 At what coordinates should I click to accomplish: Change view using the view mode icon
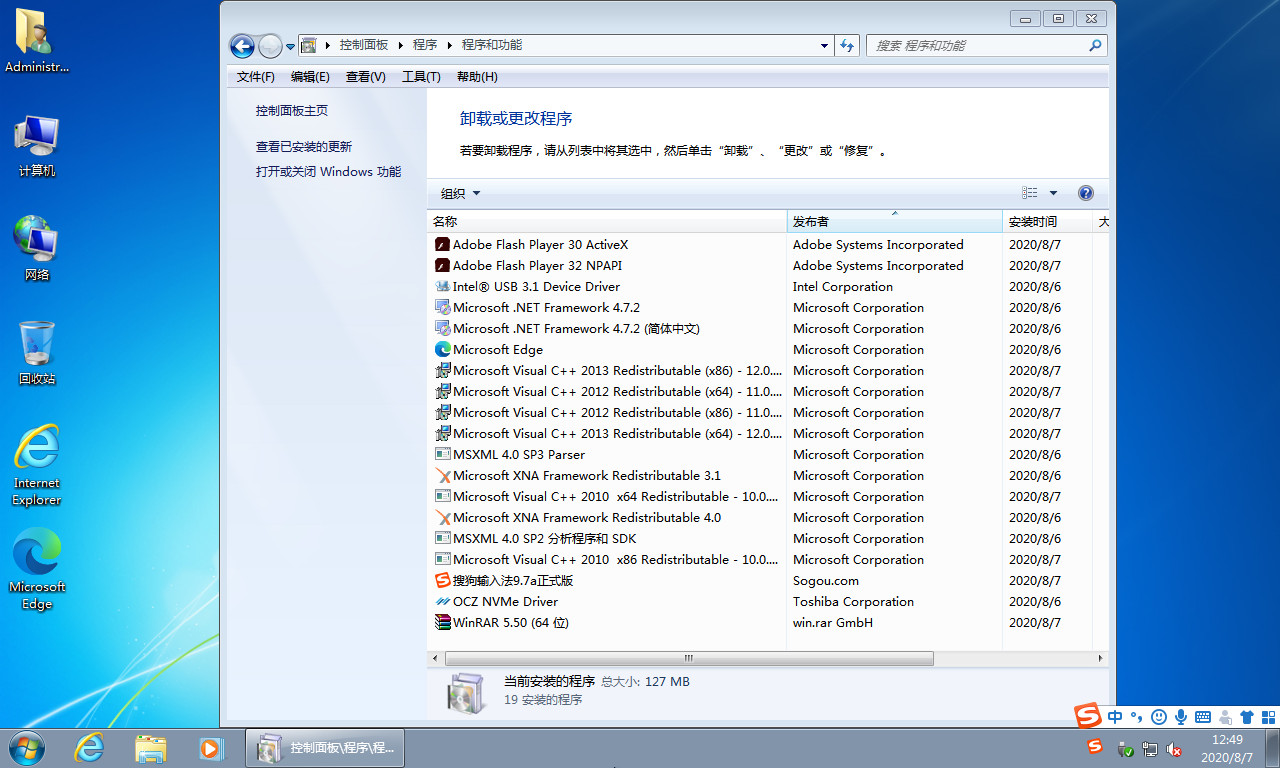[1030, 193]
